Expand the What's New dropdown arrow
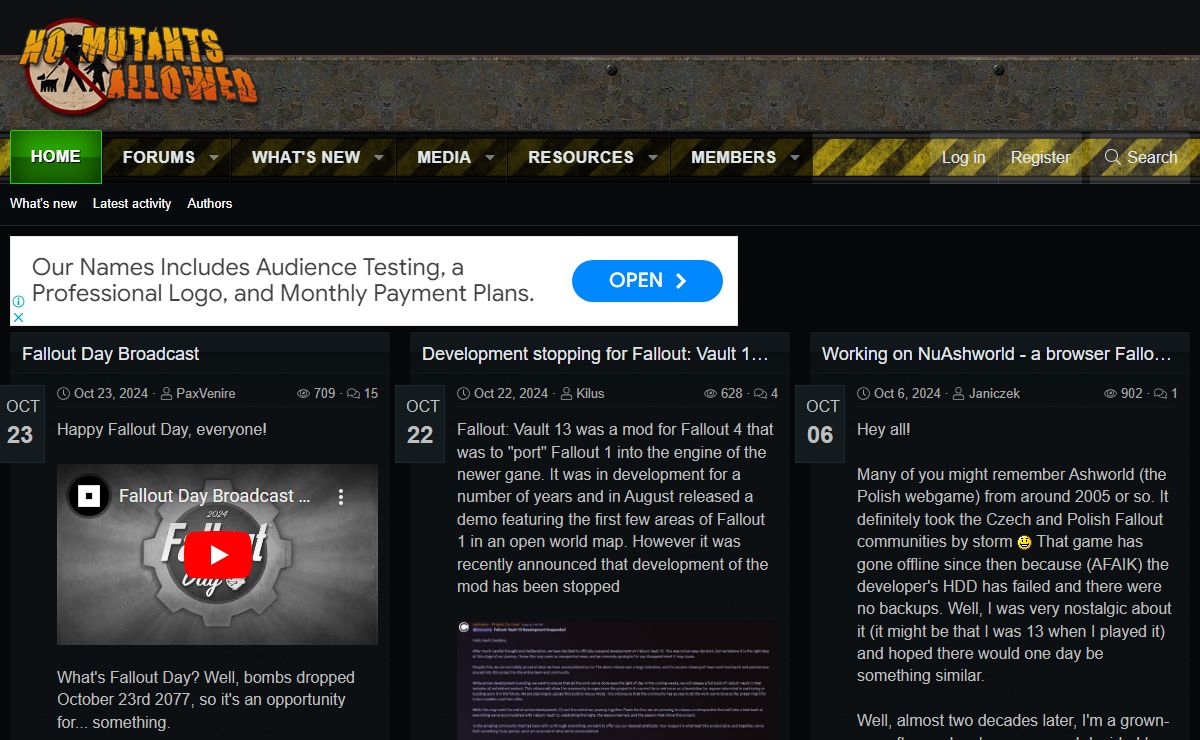 click(x=379, y=158)
